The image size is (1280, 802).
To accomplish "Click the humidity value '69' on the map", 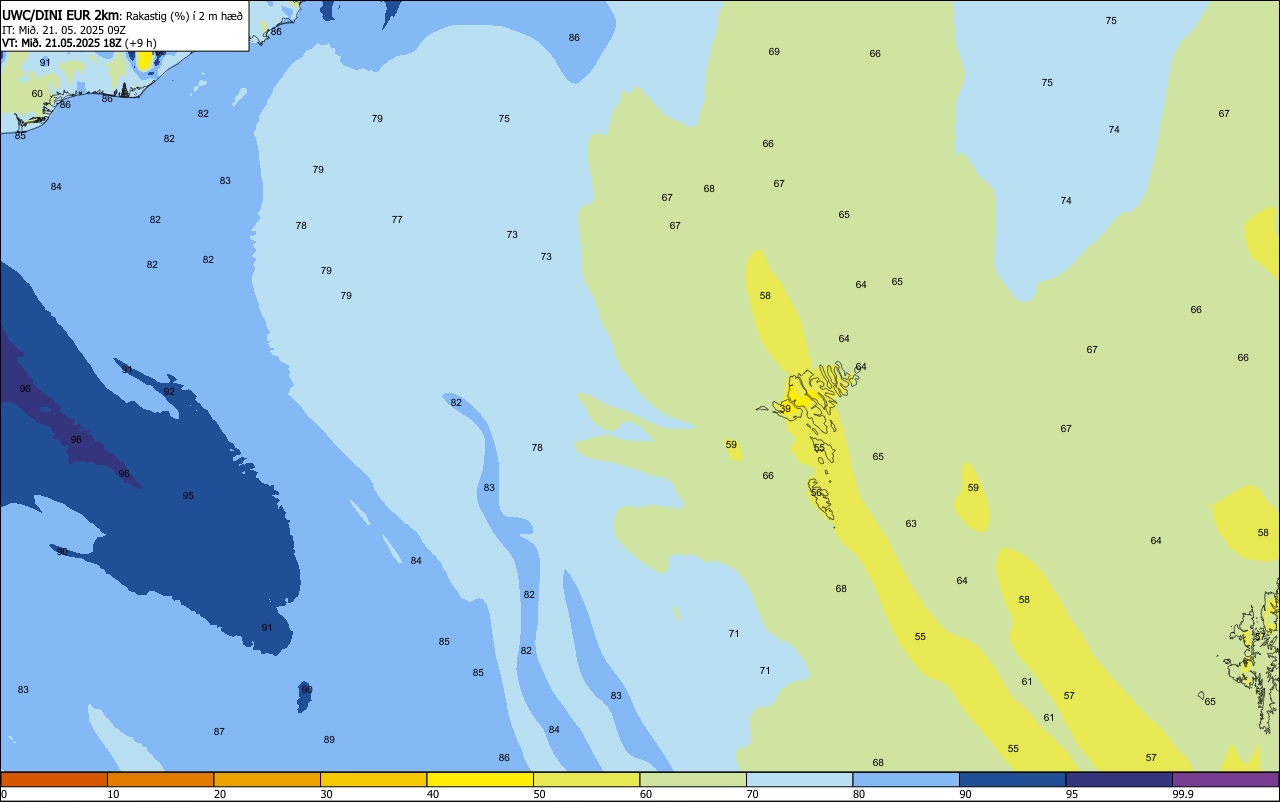I will 774,51.
